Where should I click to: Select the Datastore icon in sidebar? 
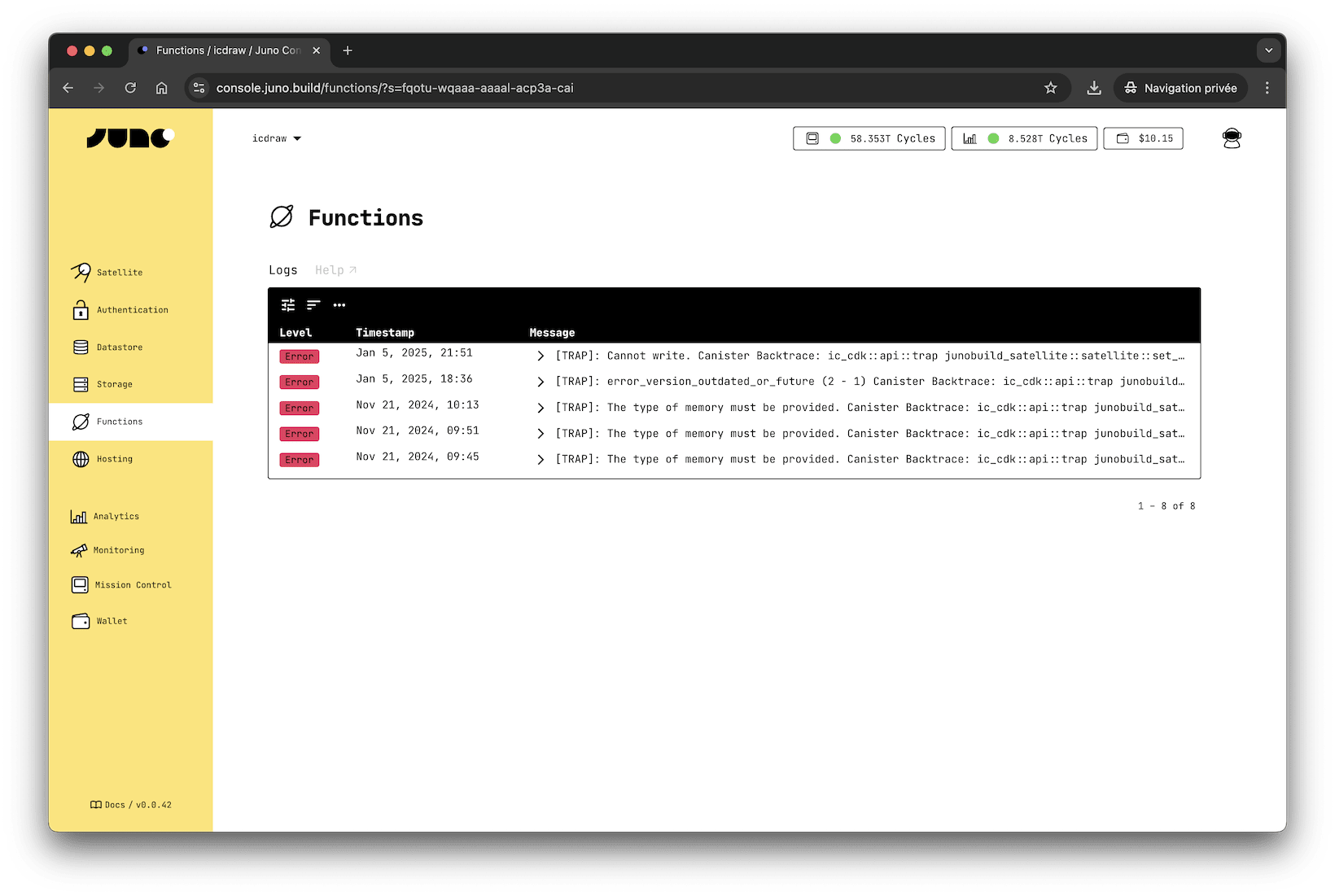pos(81,347)
